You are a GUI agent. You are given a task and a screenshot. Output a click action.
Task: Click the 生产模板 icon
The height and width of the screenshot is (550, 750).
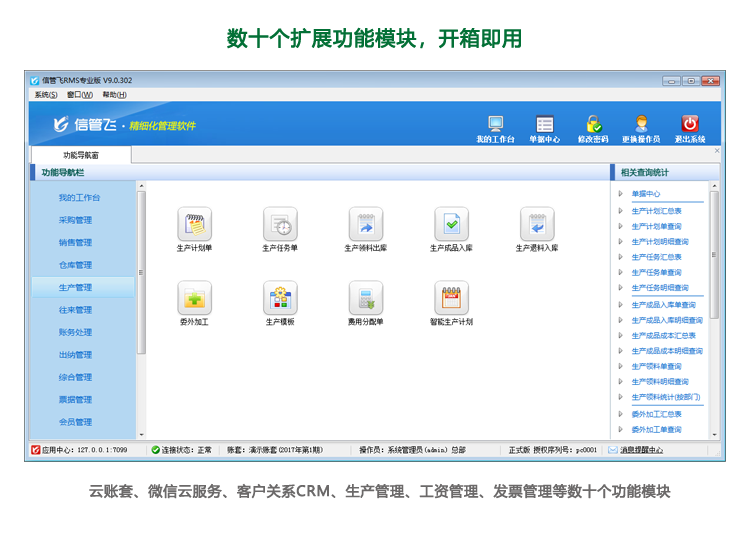click(280, 298)
